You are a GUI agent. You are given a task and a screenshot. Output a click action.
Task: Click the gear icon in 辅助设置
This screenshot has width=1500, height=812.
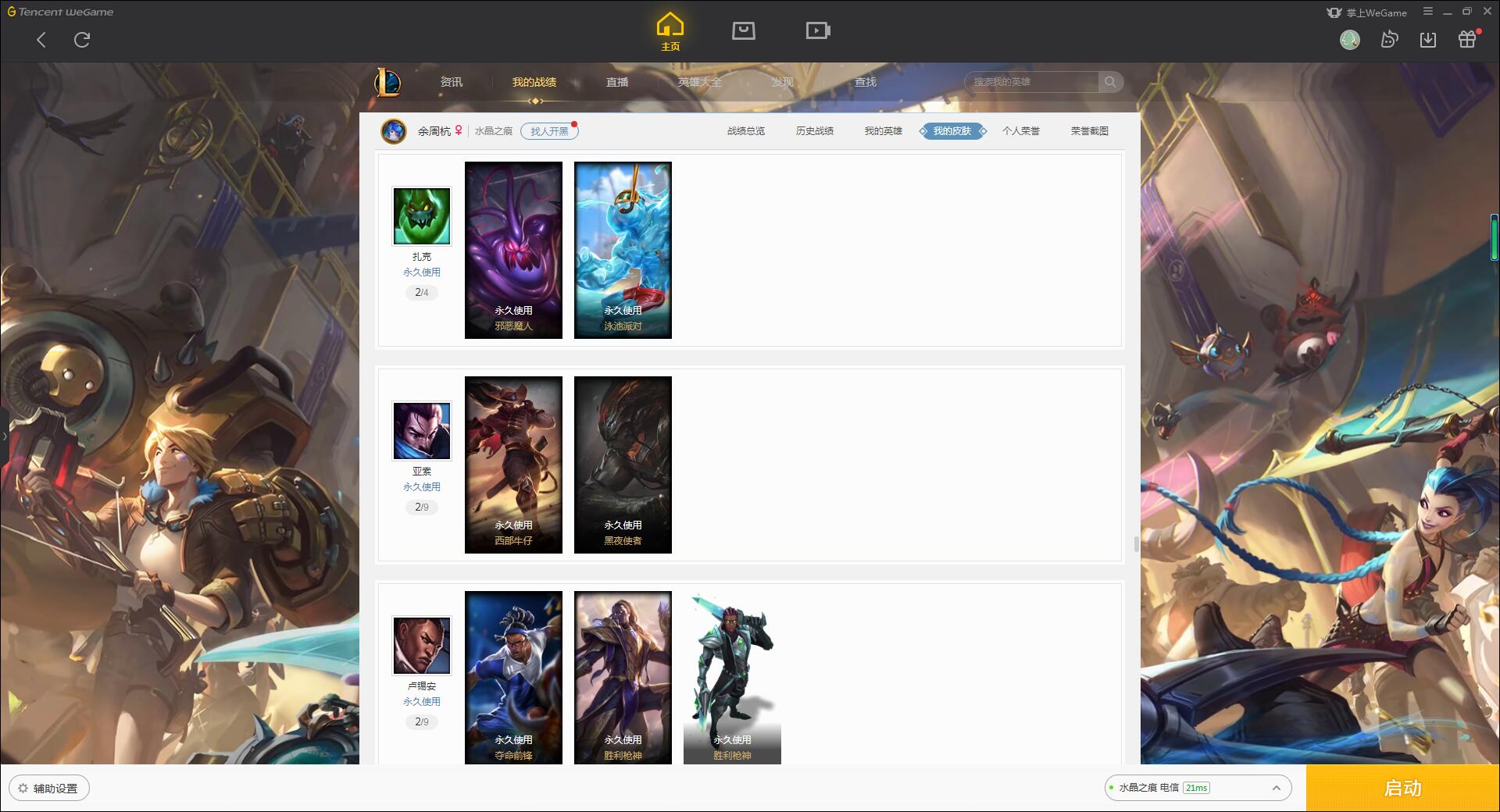coord(23,789)
